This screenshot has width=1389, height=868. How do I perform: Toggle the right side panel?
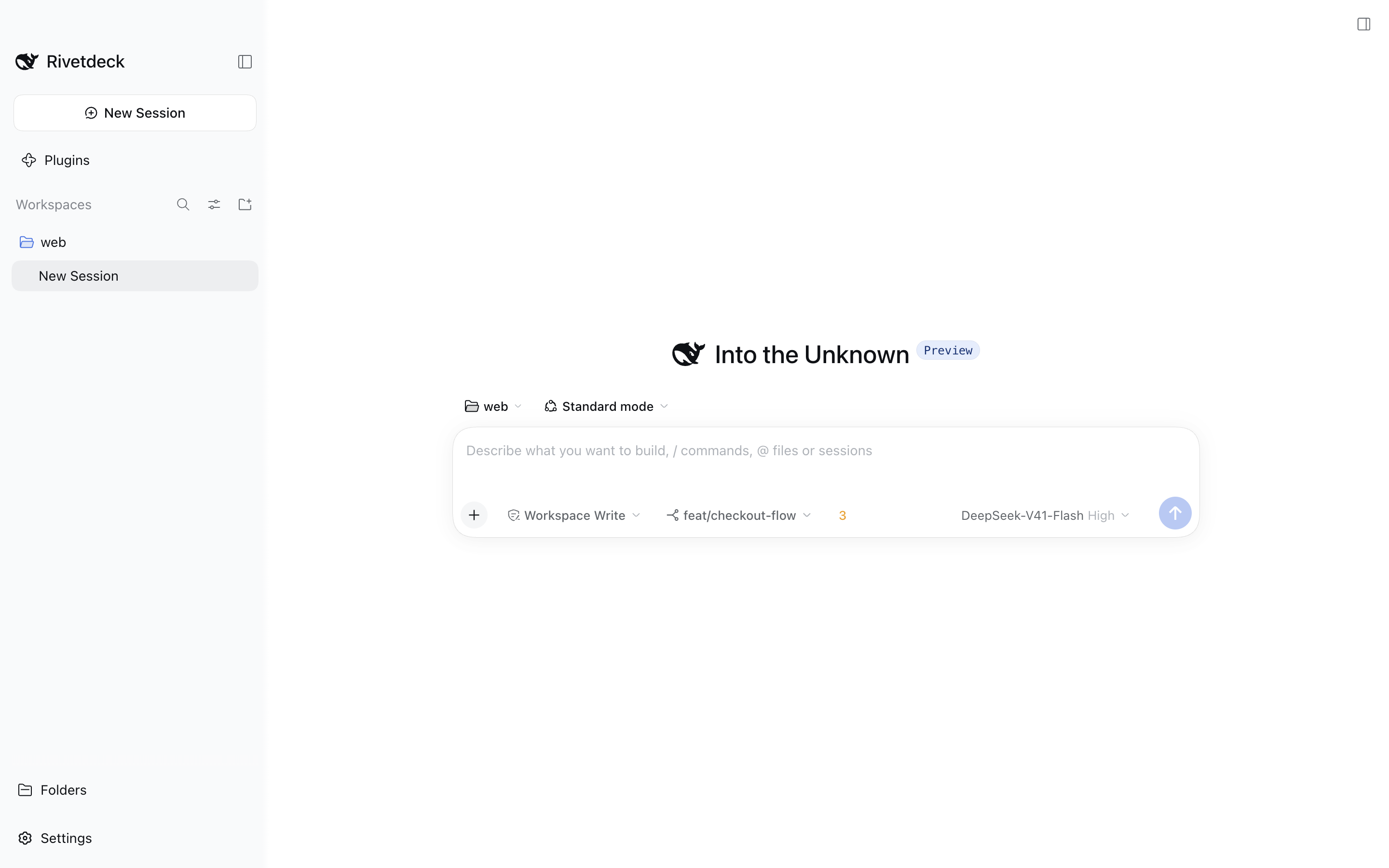1364,24
